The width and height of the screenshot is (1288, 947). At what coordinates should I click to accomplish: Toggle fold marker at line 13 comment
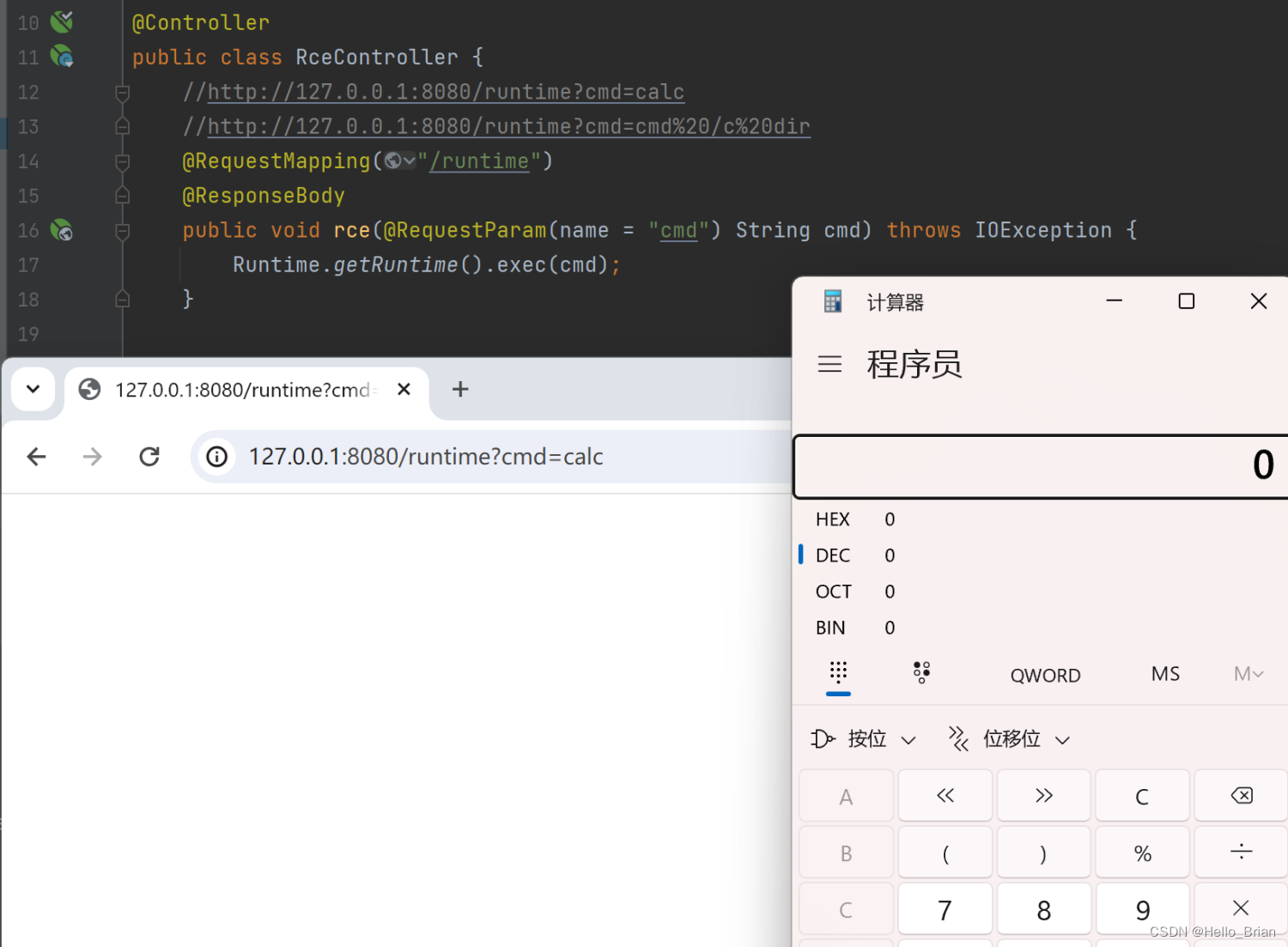pyautogui.click(x=123, y=126)
